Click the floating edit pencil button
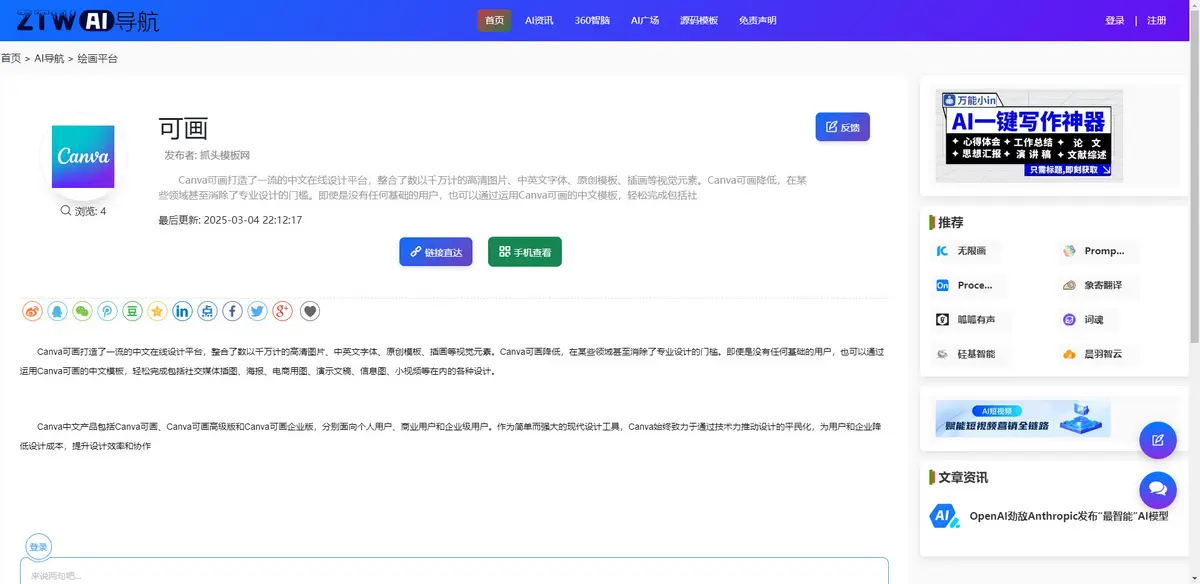Screen dimensions: 1200x584 click(1158, 440)
